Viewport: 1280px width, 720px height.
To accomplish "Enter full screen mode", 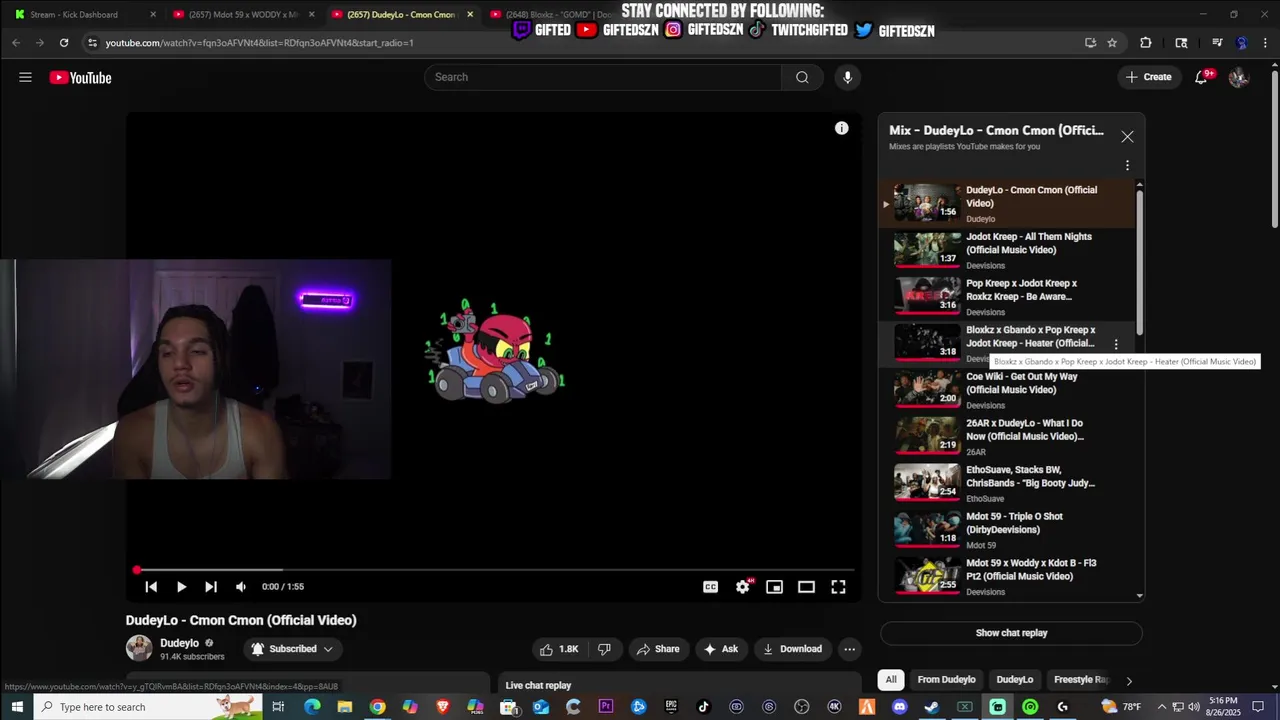I will [x=838, y=587].
